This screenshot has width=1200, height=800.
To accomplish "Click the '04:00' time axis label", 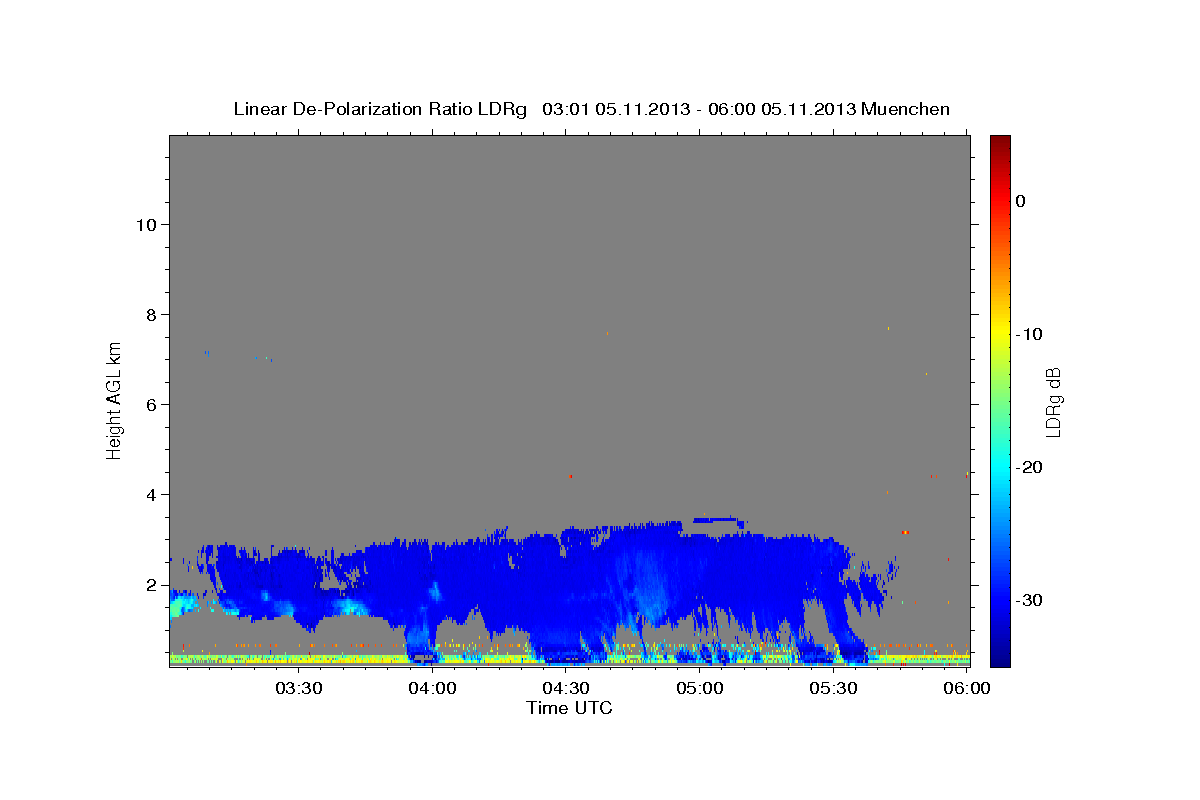I will pyautogui.click(x=432, y=688).
